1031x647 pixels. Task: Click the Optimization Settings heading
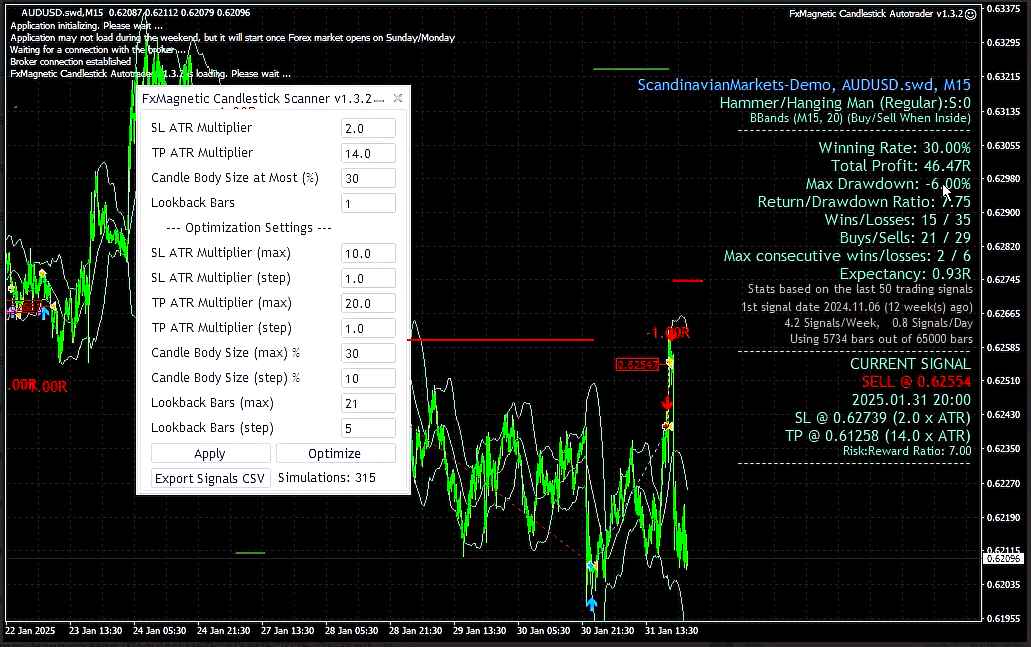tap(249, 228)
